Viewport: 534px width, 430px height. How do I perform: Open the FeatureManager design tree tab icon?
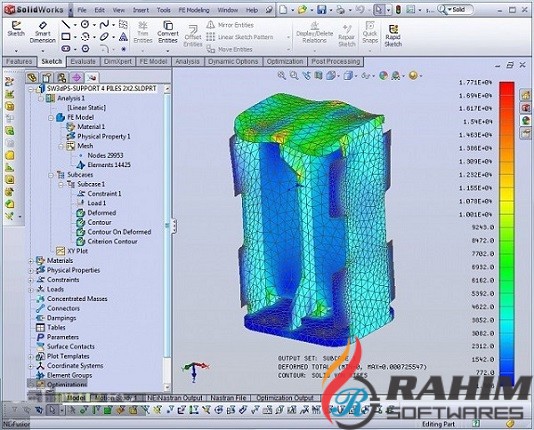pyautogui.click(x=32, y=78)
